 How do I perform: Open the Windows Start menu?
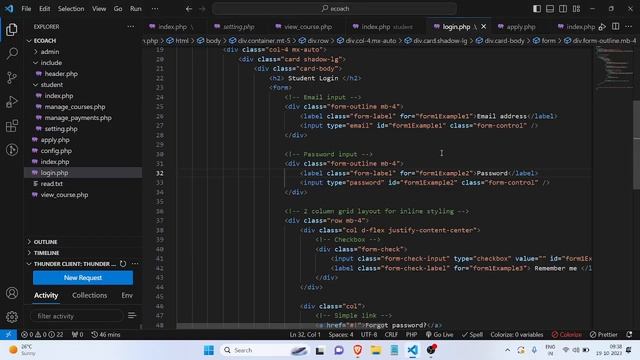click(209, 350)
